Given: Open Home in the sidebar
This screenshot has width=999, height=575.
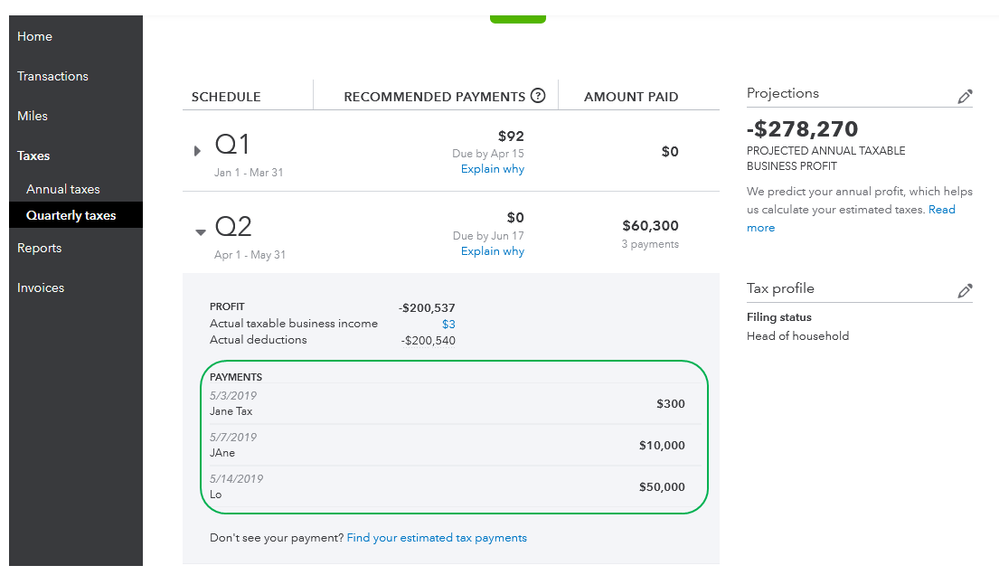Looking at the screenshot, I should coord(35,36).
